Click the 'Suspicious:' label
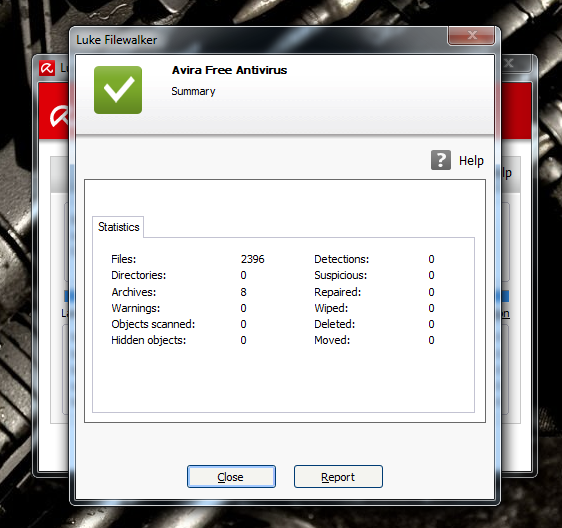 (340, 275)
